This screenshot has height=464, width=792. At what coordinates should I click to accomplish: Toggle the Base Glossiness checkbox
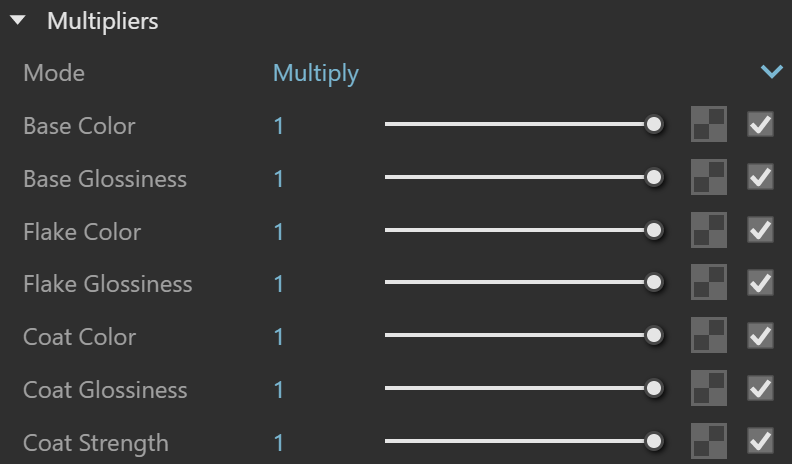tap(760, 177)
